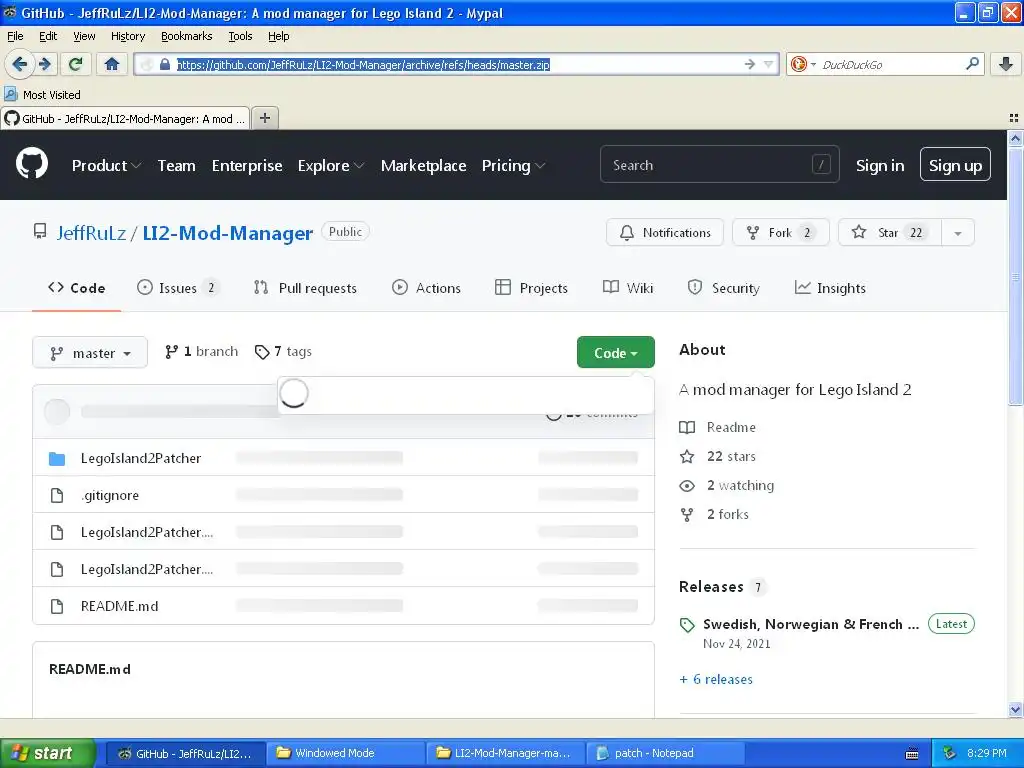The height and width of the screenshot is (768, 1024).
Task: Open the JeffRuLz owner link
Action: [x=91, y=233]
